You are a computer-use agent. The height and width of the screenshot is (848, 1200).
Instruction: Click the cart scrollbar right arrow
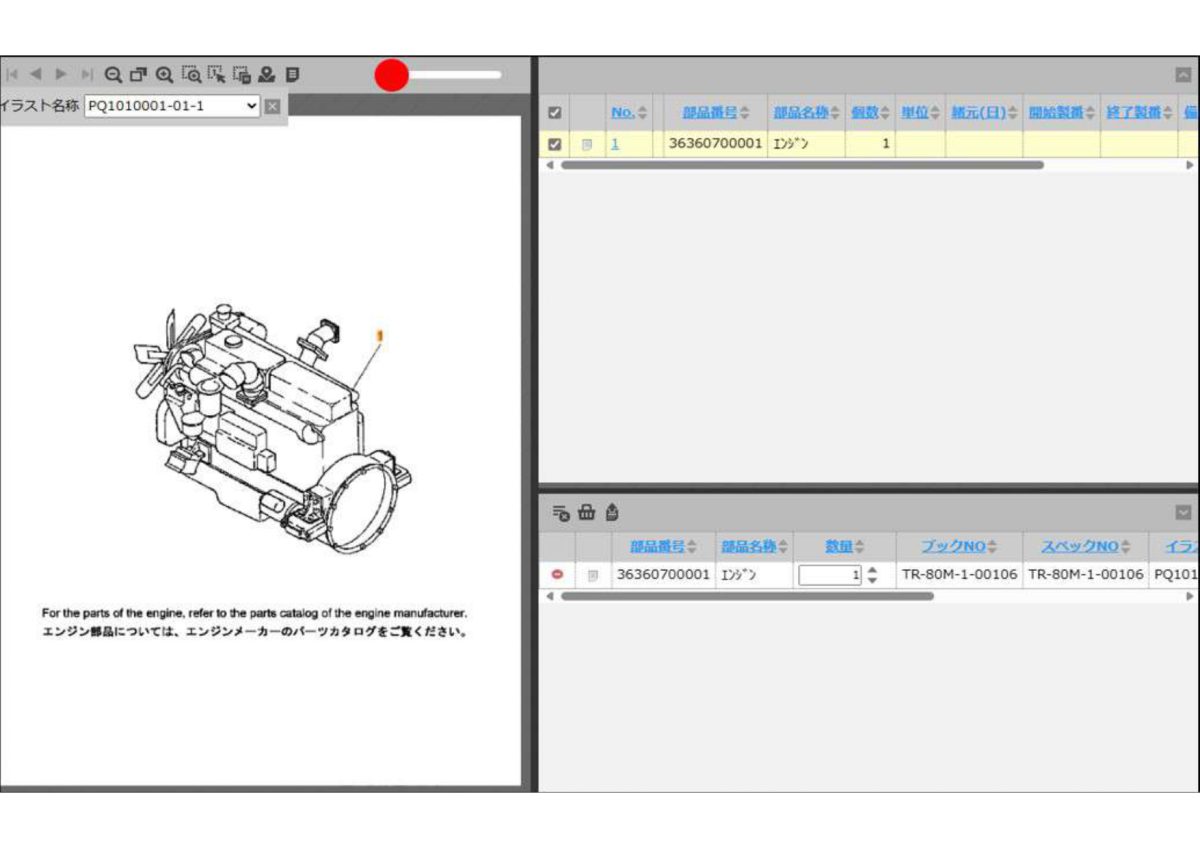click(1190, 596)
